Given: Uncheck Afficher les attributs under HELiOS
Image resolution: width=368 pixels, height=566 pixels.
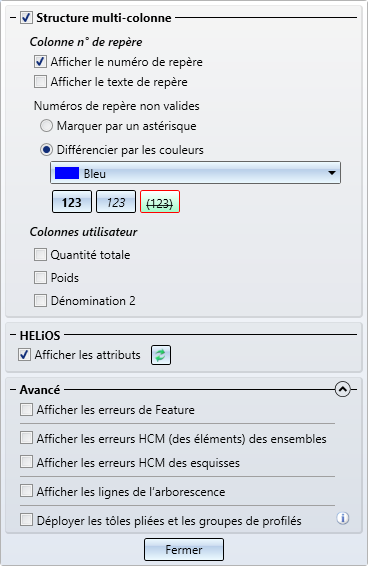Looking at the screenshot, I should 25,355.
